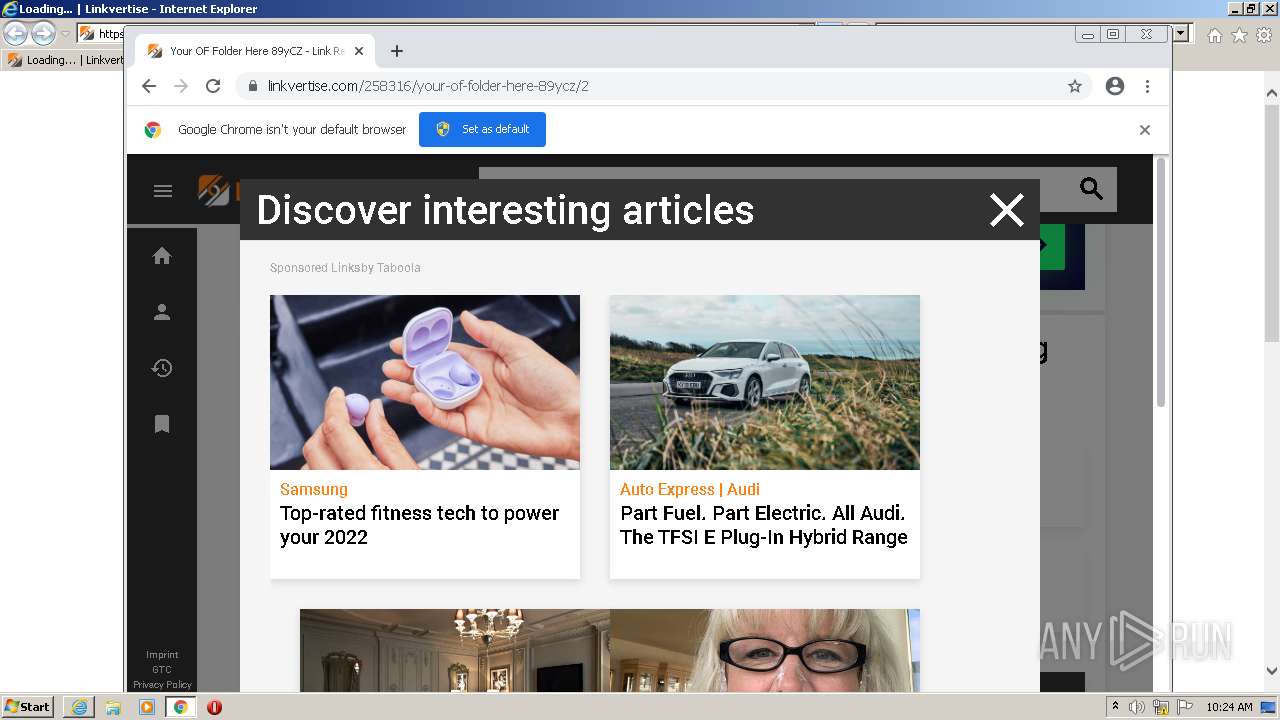
Task: Select the Your OF Folder Here tab
Action: pos(255,51)
